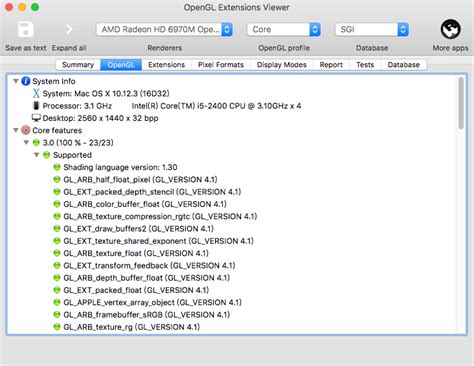The width and height of the screenshot is (474, 366).
Task: Click the Core features red target icon
Action: tap(26, 130)
